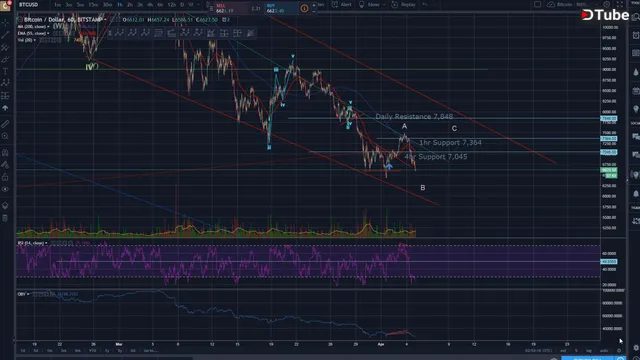Select the 1d date range button
The height and width of the screenshot is (360, 640).
23,351
